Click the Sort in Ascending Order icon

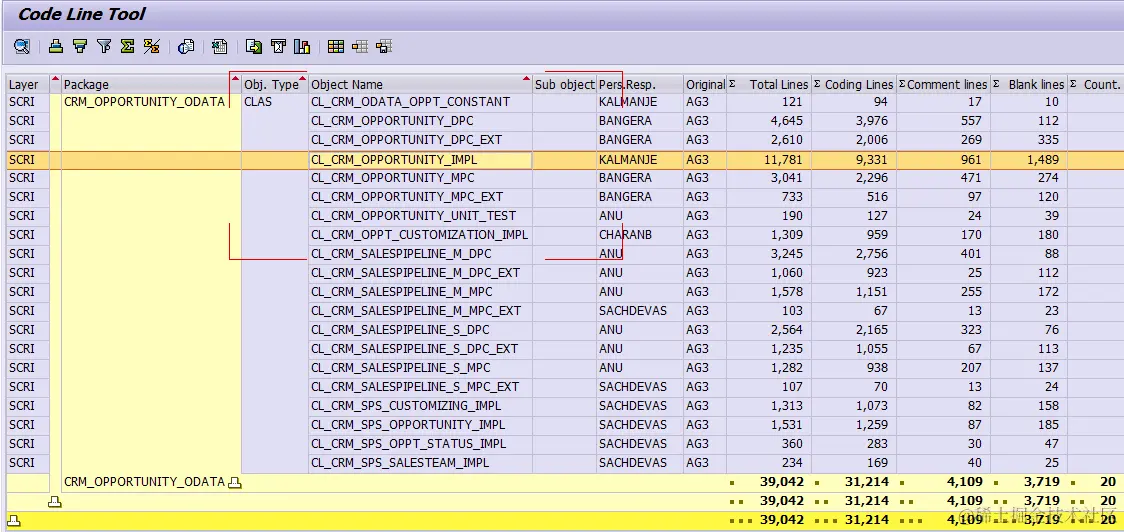56,47
